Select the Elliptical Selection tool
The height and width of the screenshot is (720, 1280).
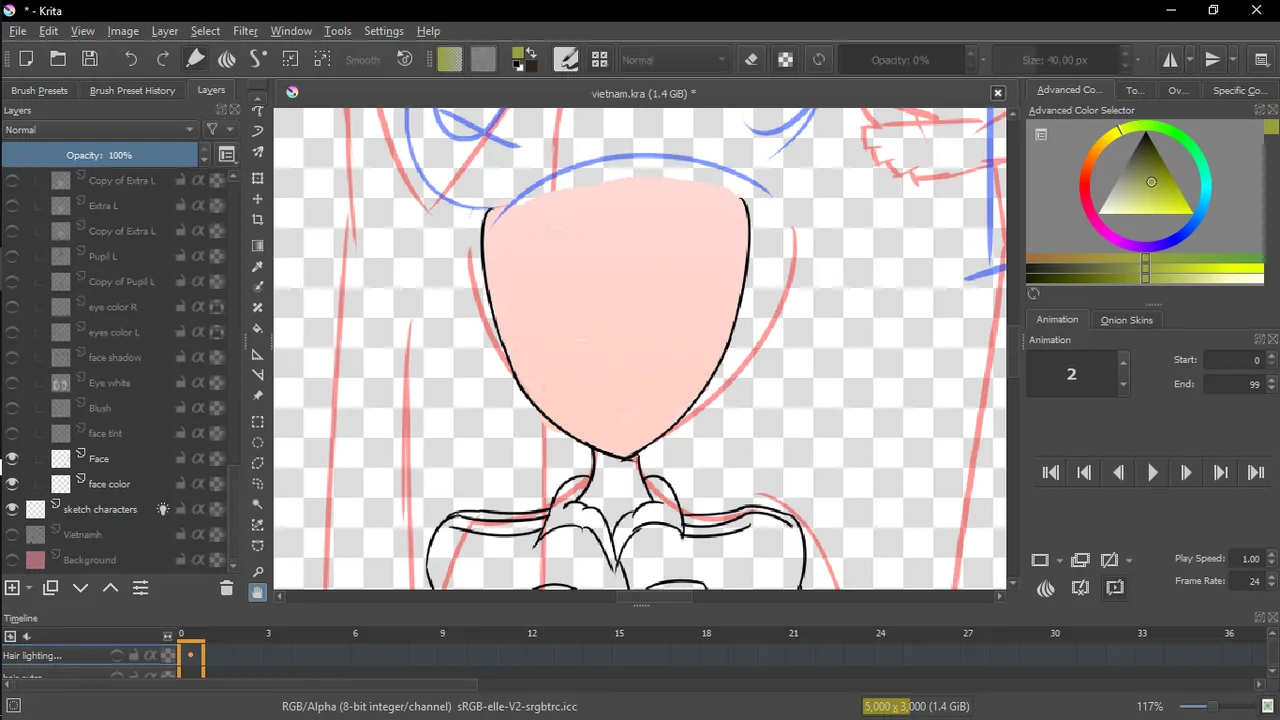pos(258,442)
